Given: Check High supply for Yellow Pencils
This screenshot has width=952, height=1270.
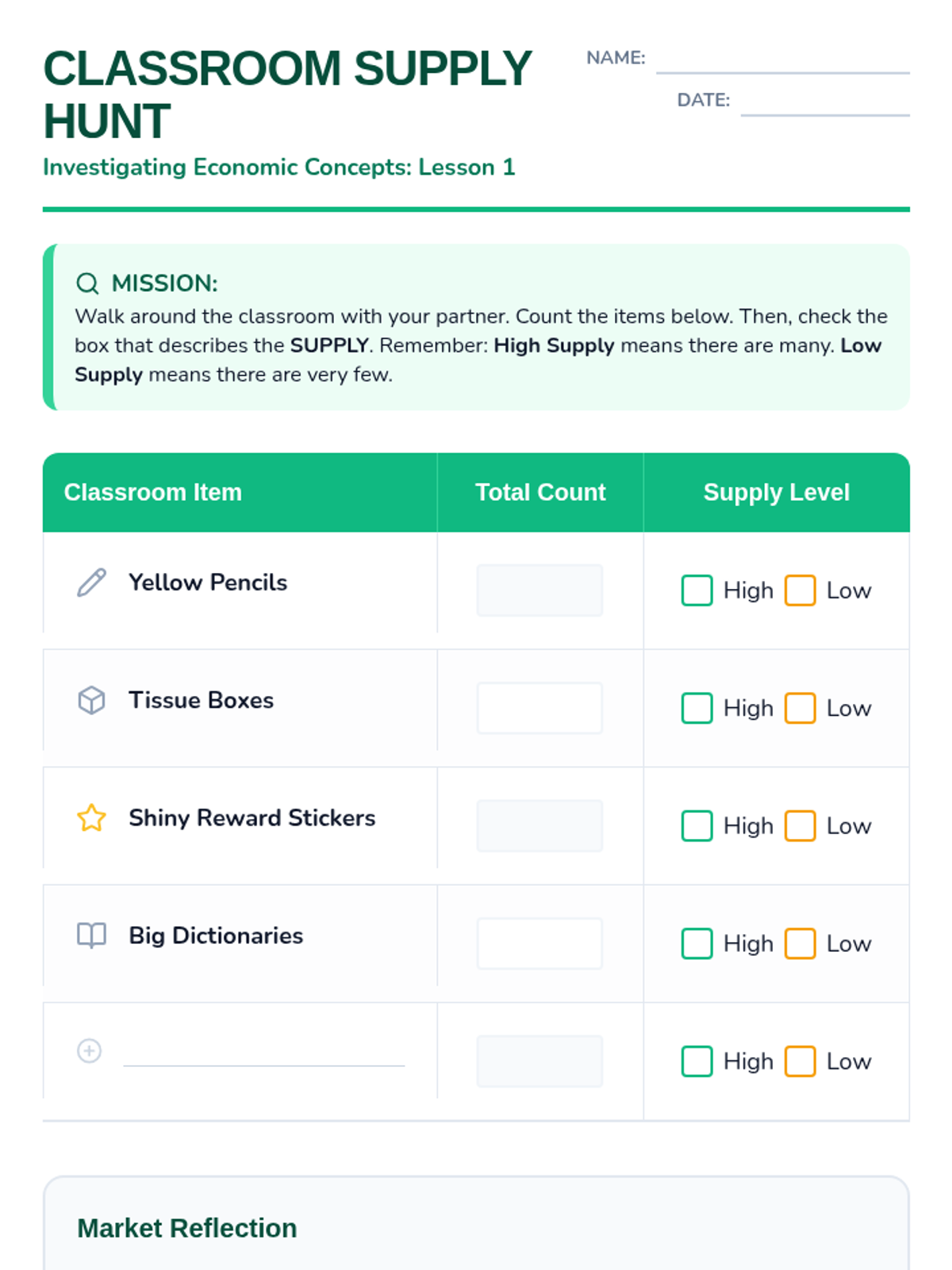Looking at the screenshot, I should pos(697,591).
